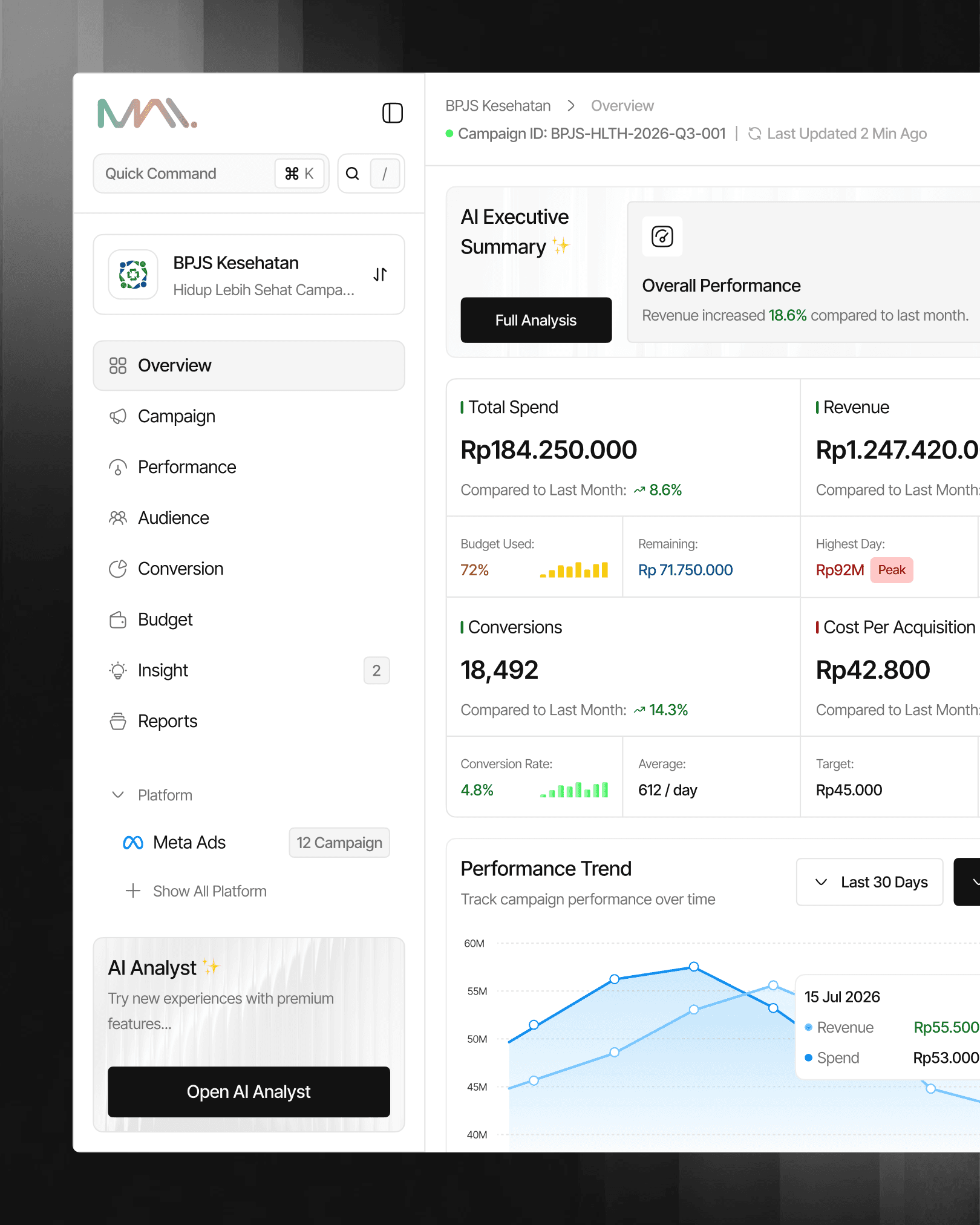
Task: Click the AI Analyst sparkle icon
Action: click(x=211, y=967)
